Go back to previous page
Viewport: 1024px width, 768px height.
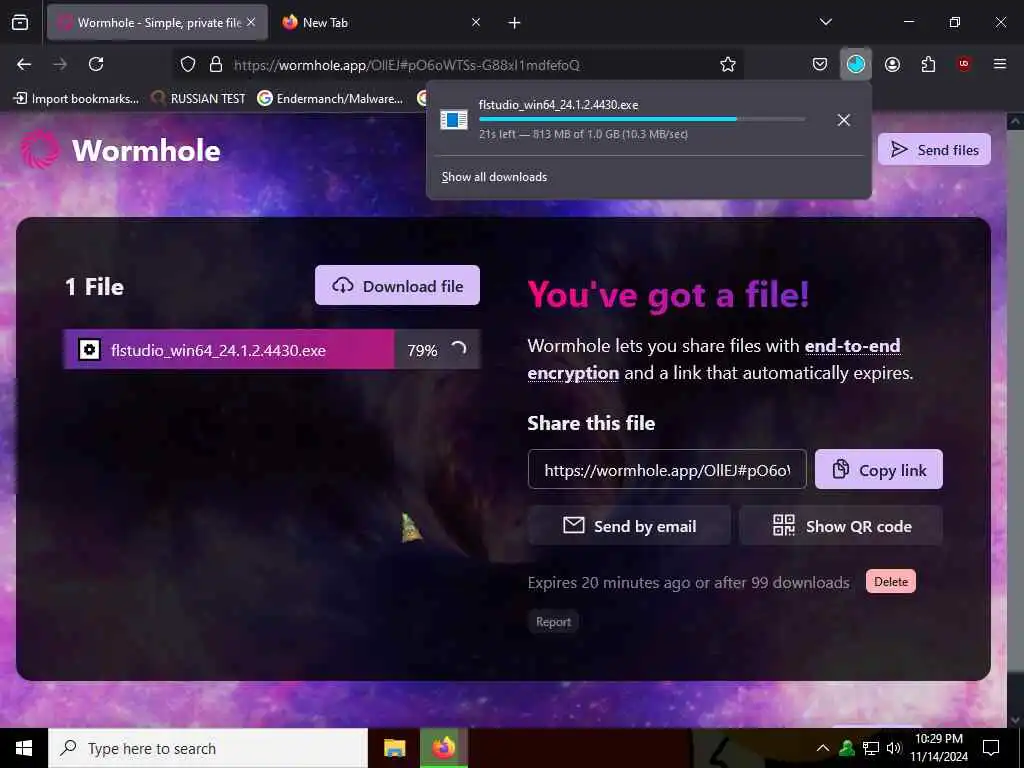tap(24, 64)
